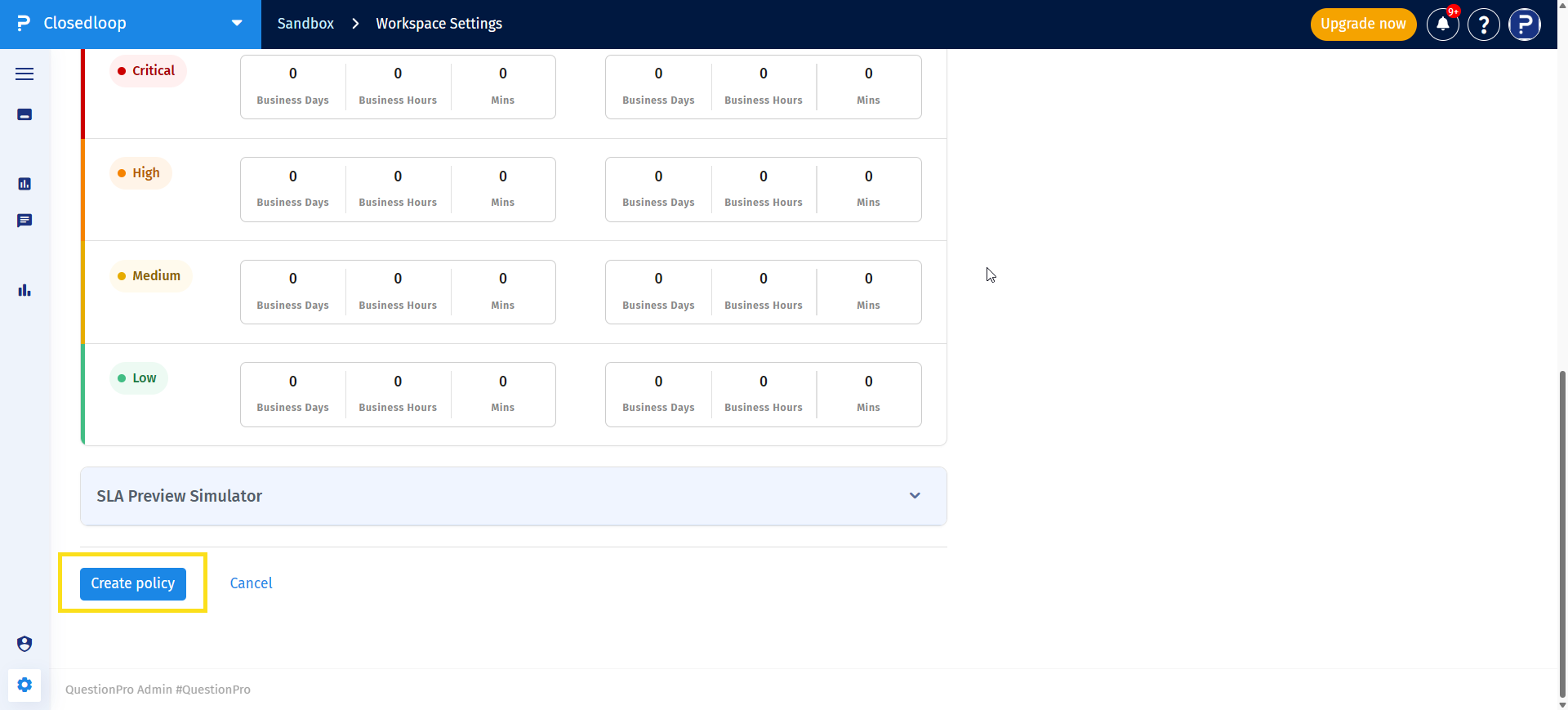
Task: Open the dashboard report icon in the sidebar
Action: point(24,184)
